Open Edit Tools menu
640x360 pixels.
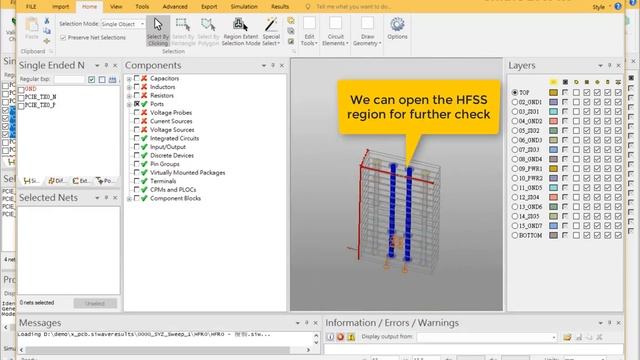309,31
